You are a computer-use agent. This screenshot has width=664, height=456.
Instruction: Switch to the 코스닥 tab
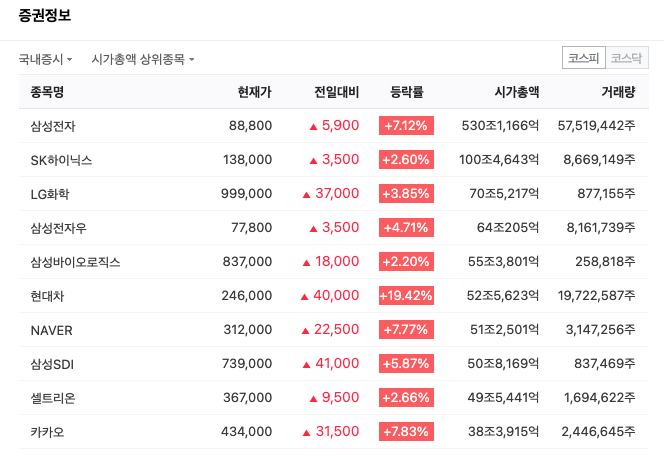[627, 58]
